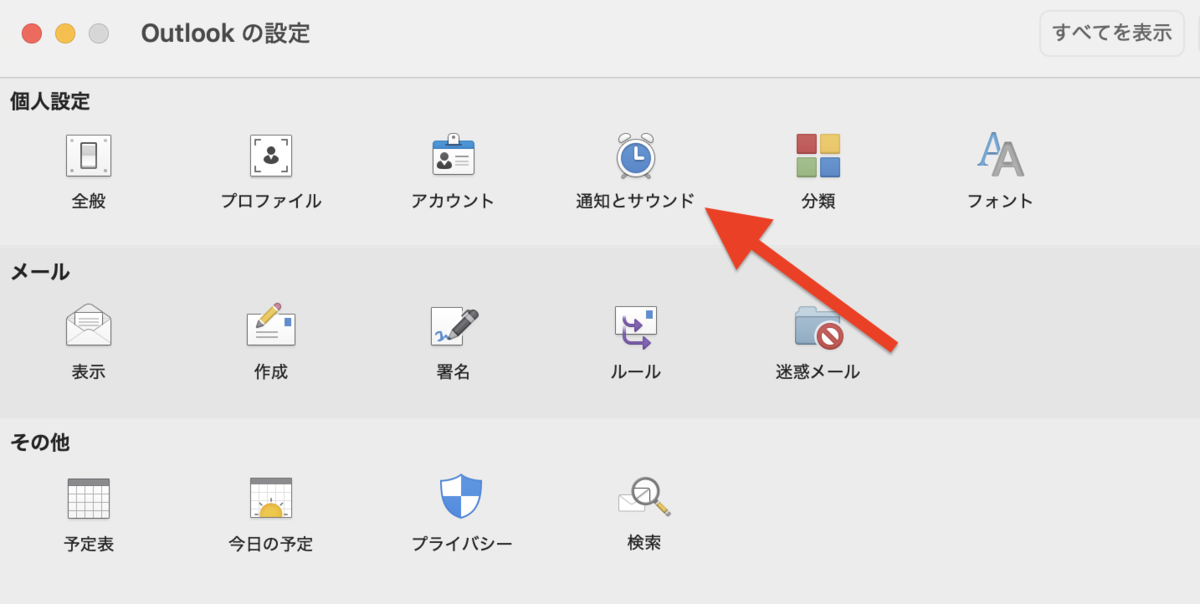The height and width of the screenshot is (604, 1200).
Task: Open the 署名 signatures pen icon
Action: tap(454, 327)
